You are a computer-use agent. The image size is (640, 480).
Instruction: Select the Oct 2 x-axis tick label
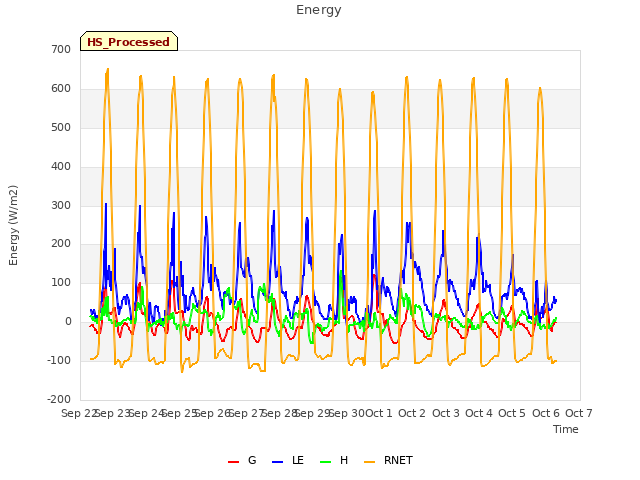pyautogui.click(x=412, y=413)
